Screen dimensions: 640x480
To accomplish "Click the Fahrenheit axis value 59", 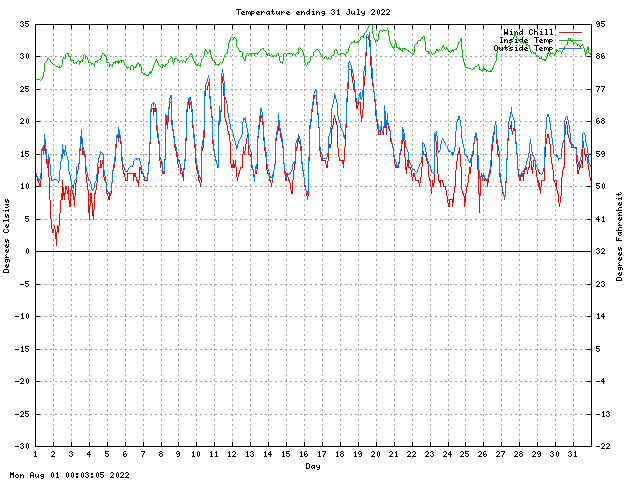I will coord(600,154).
